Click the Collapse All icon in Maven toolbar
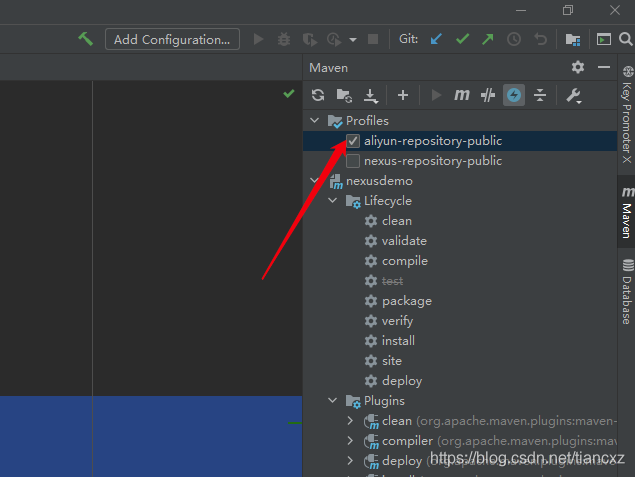Screen dimensions: 635x477 (x=540, y=95)
